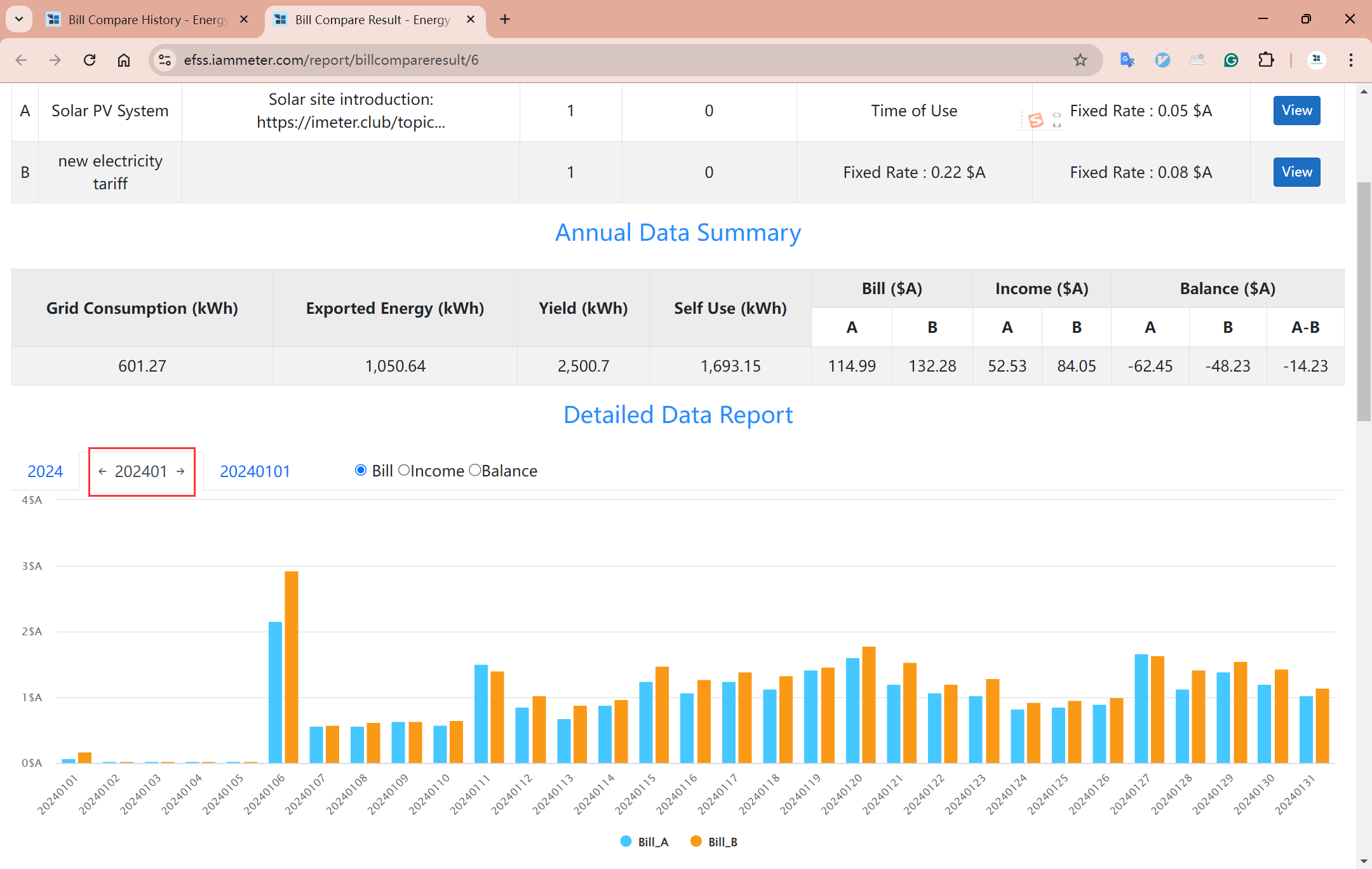Switch to Bill Compare Result tab
Screen dimensions: 1372x869
point(373,20)
